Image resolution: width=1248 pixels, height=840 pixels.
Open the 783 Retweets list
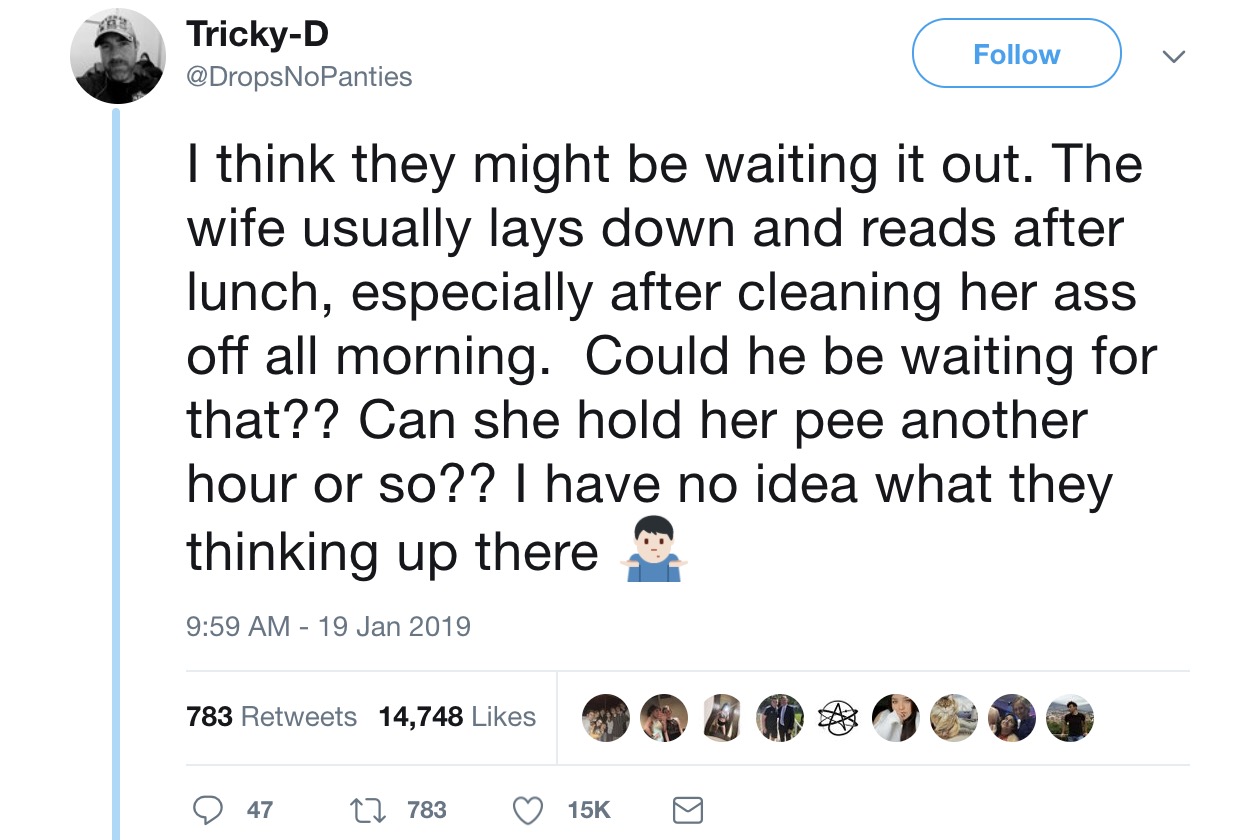(271, 717)
